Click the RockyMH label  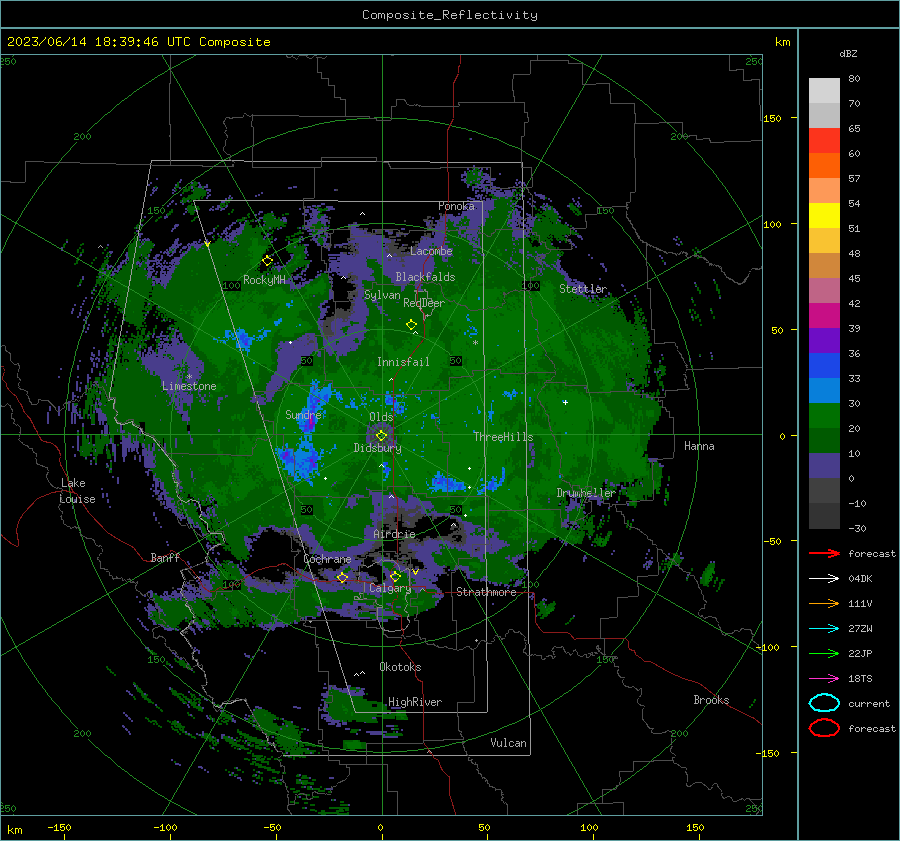point(264,280)
